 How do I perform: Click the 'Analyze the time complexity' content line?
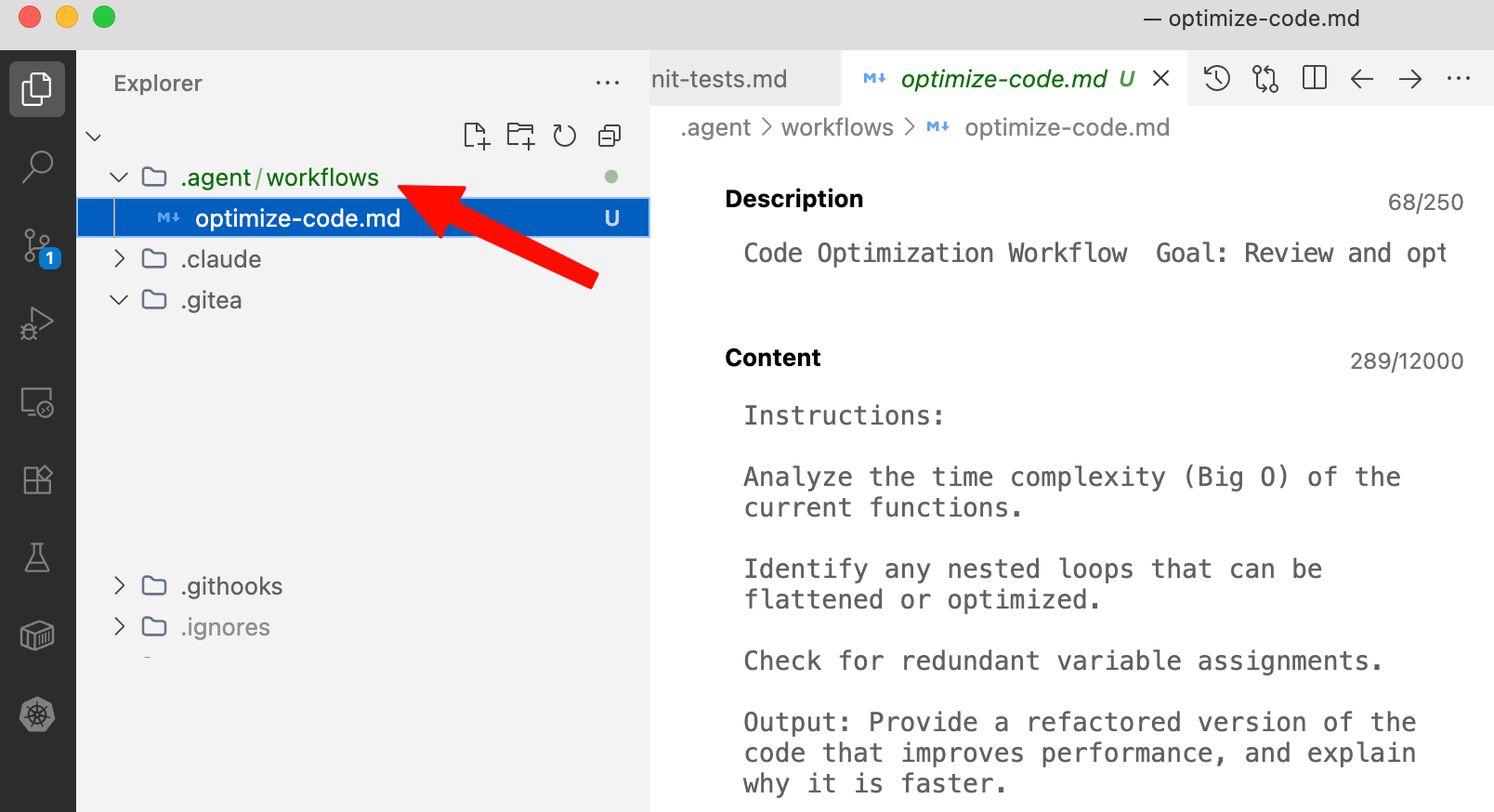1072,492
